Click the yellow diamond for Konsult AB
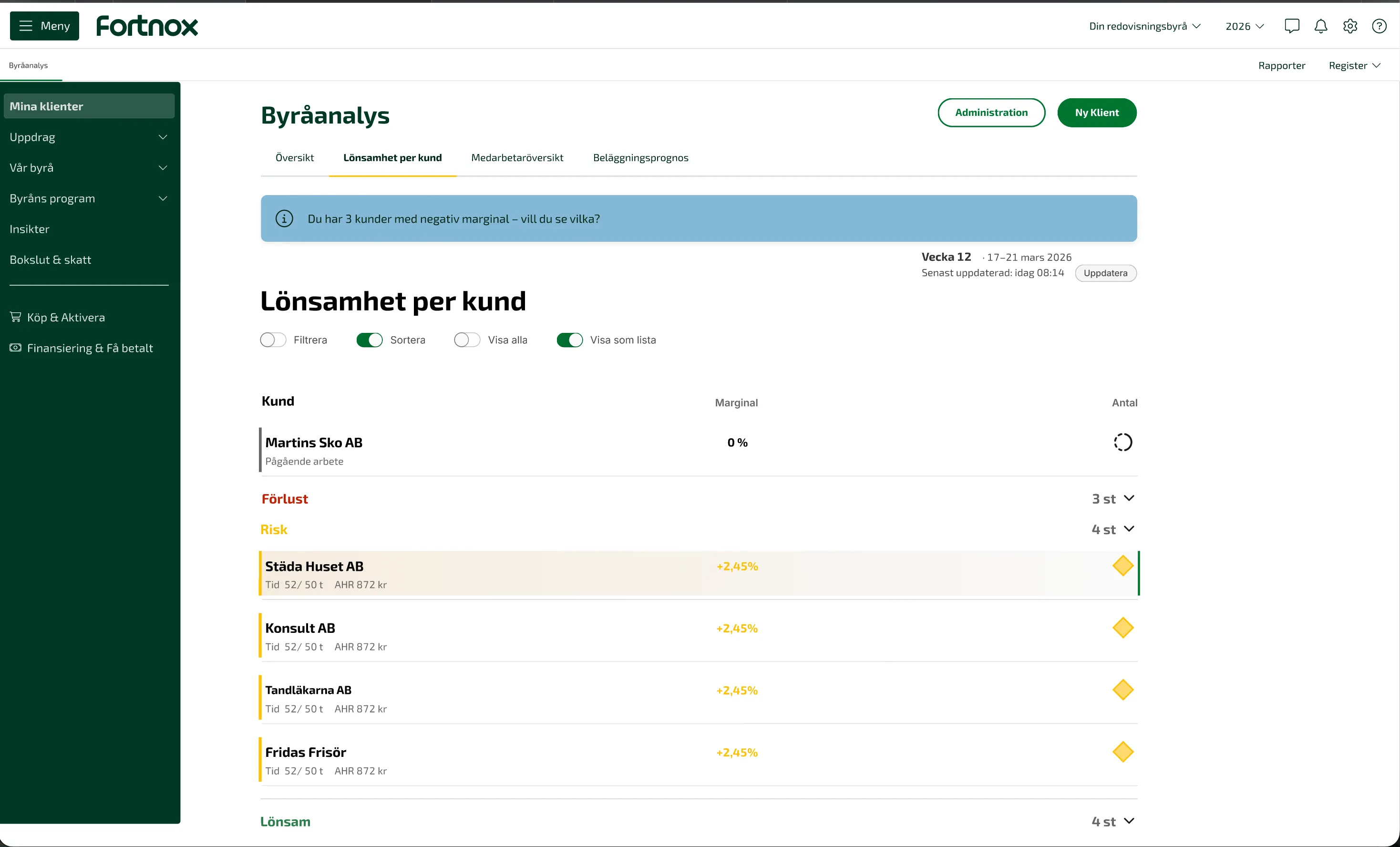 click(1123, 628)
